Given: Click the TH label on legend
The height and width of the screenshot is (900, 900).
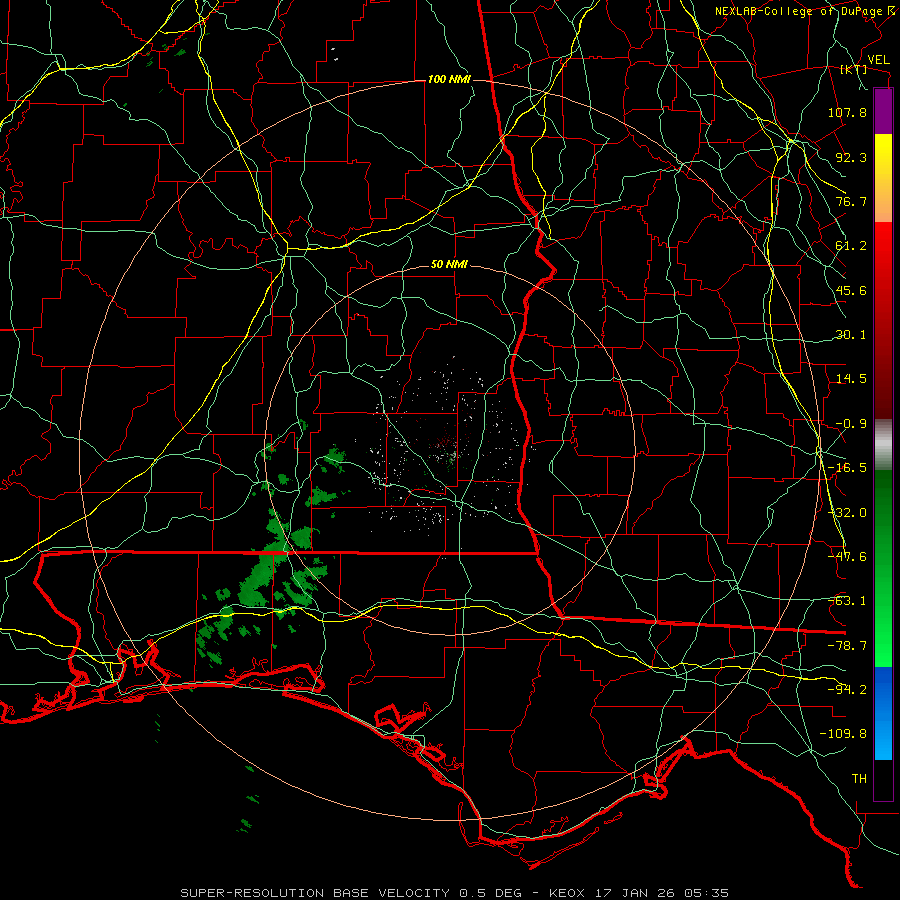Looking at the screenshot, I should 859,779.
